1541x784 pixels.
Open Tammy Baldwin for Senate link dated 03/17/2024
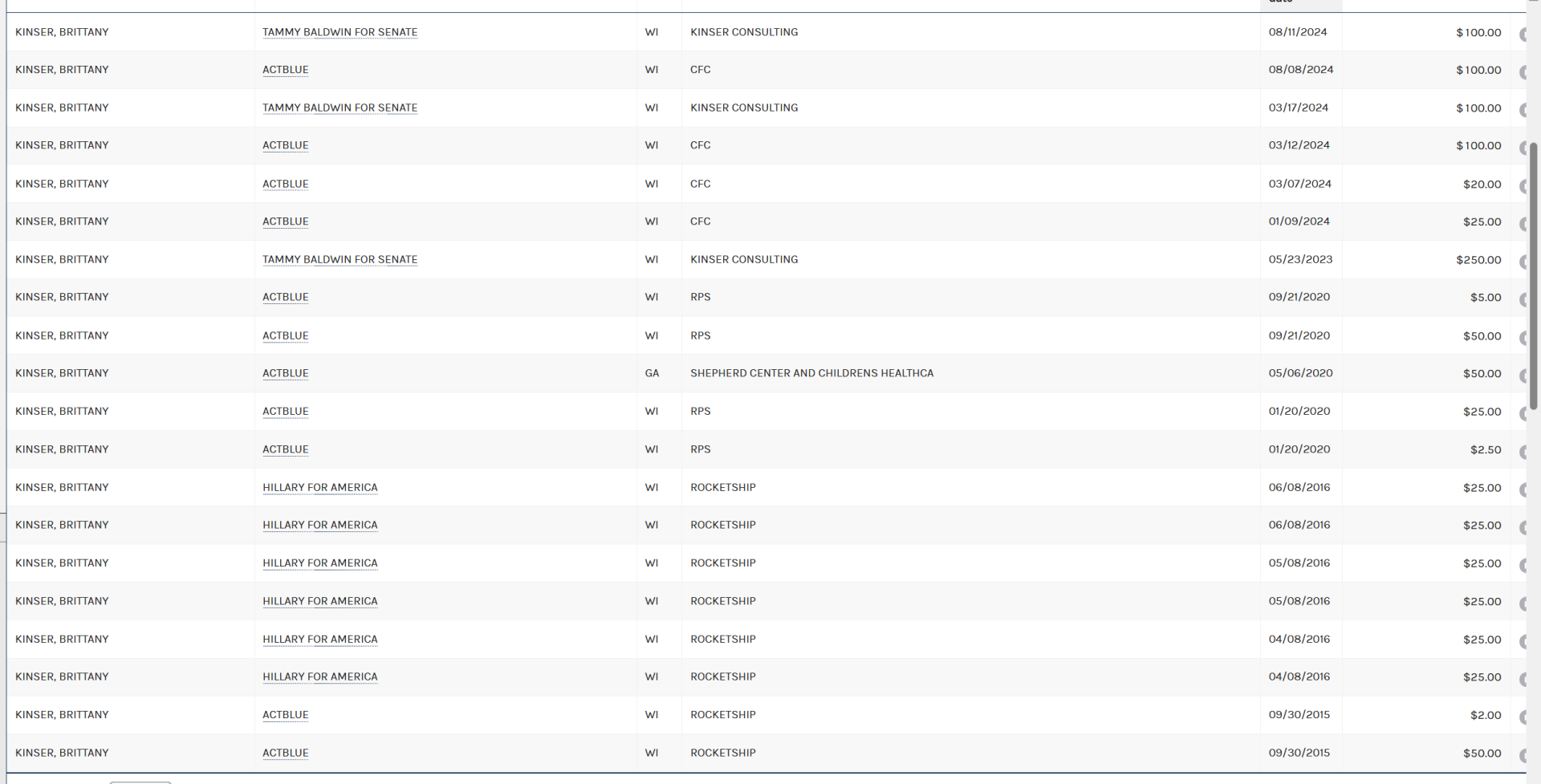click(340, 108)
